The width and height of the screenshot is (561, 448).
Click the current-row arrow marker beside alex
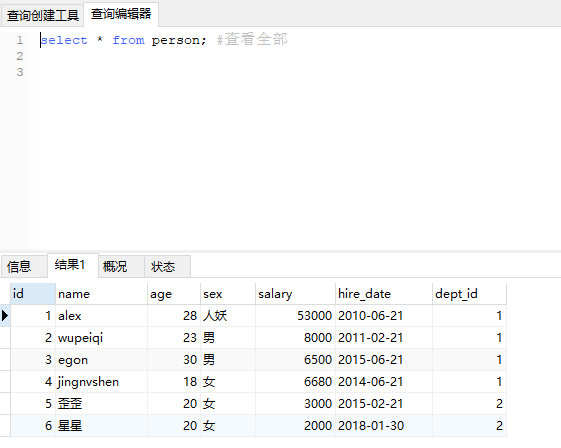pos(5,316)
